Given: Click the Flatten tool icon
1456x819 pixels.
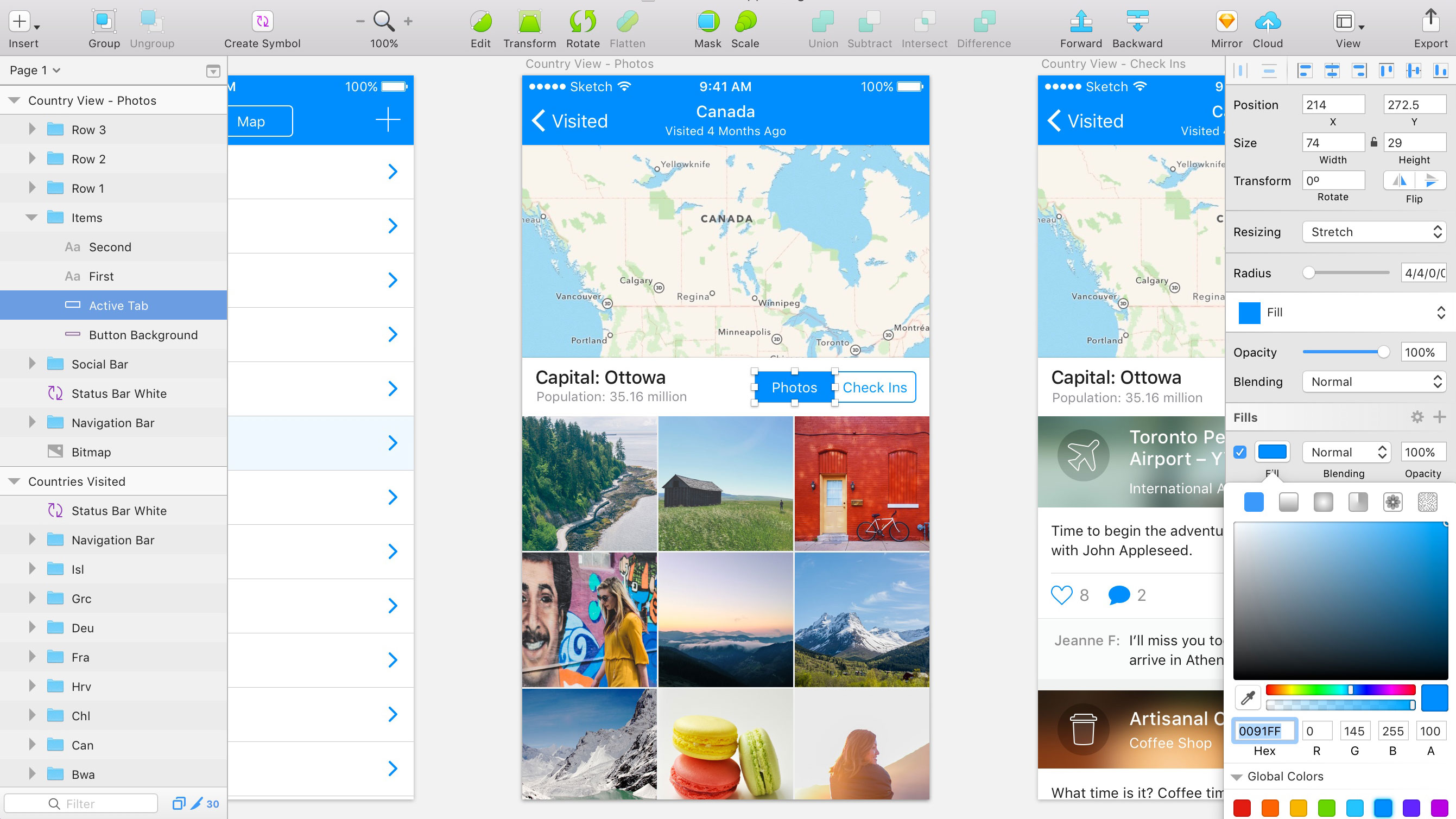Looking at the screenshot, I should coord(628,21).
